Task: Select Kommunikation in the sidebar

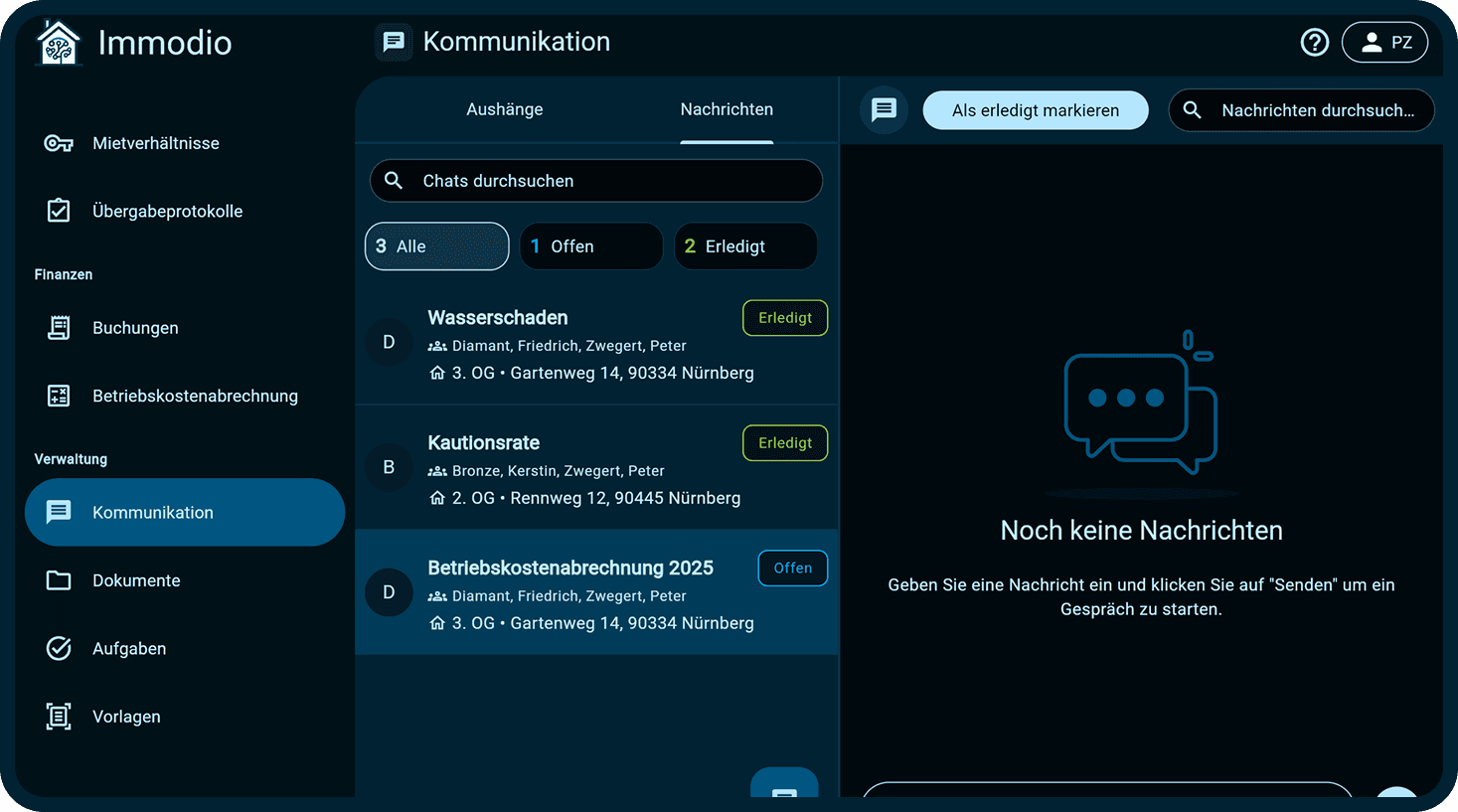Action: pyautogui.click(x=185, y=512)
